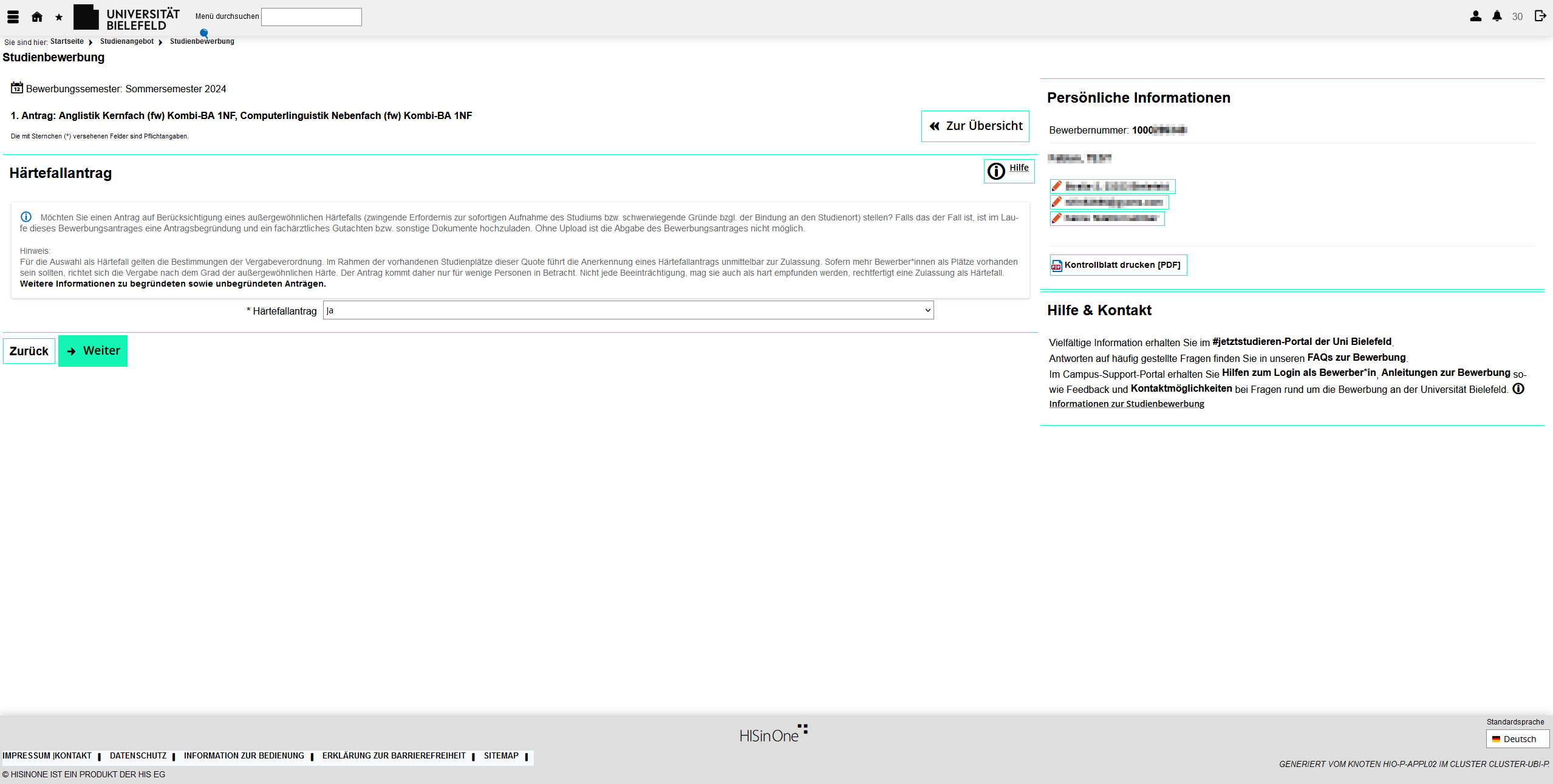Click Sommersemester 2024 text
The width and height of the screenshot is (1553, 784).
point(176,89)
